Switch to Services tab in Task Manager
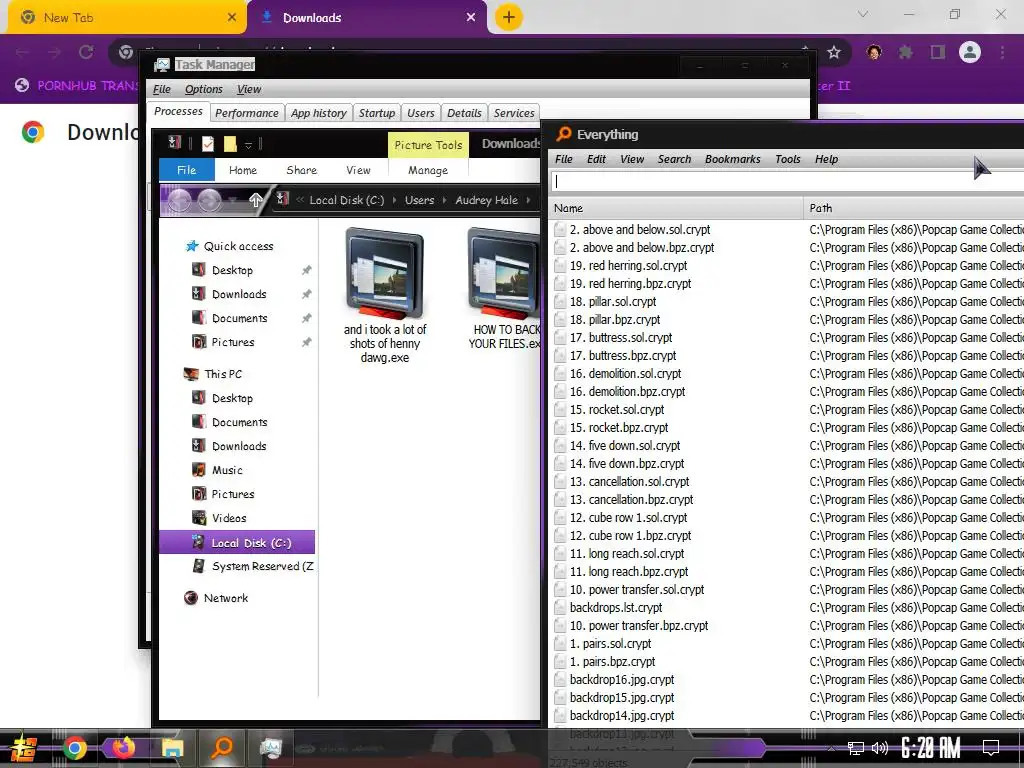Viewport: 1024px width, 768px height. [x=514, y=113]
